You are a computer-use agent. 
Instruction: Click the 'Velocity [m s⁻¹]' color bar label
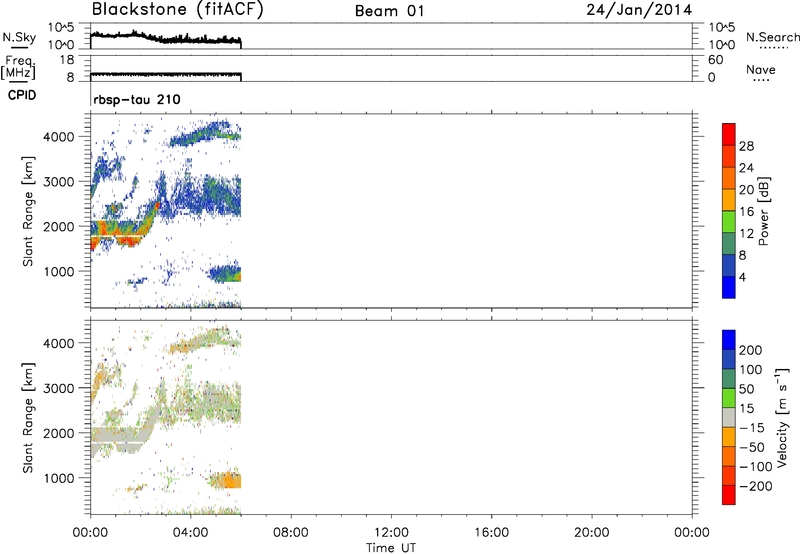point(782,417)
